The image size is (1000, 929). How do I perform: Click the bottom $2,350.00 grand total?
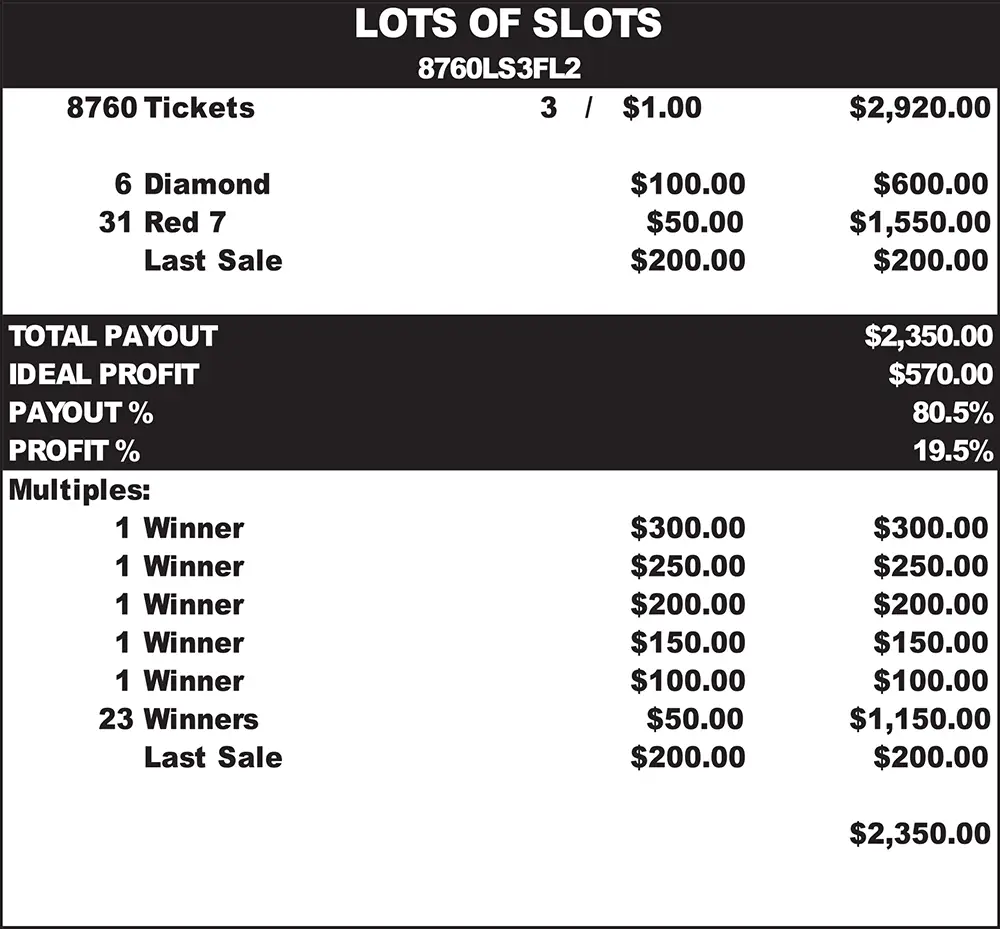coord(919,833)
